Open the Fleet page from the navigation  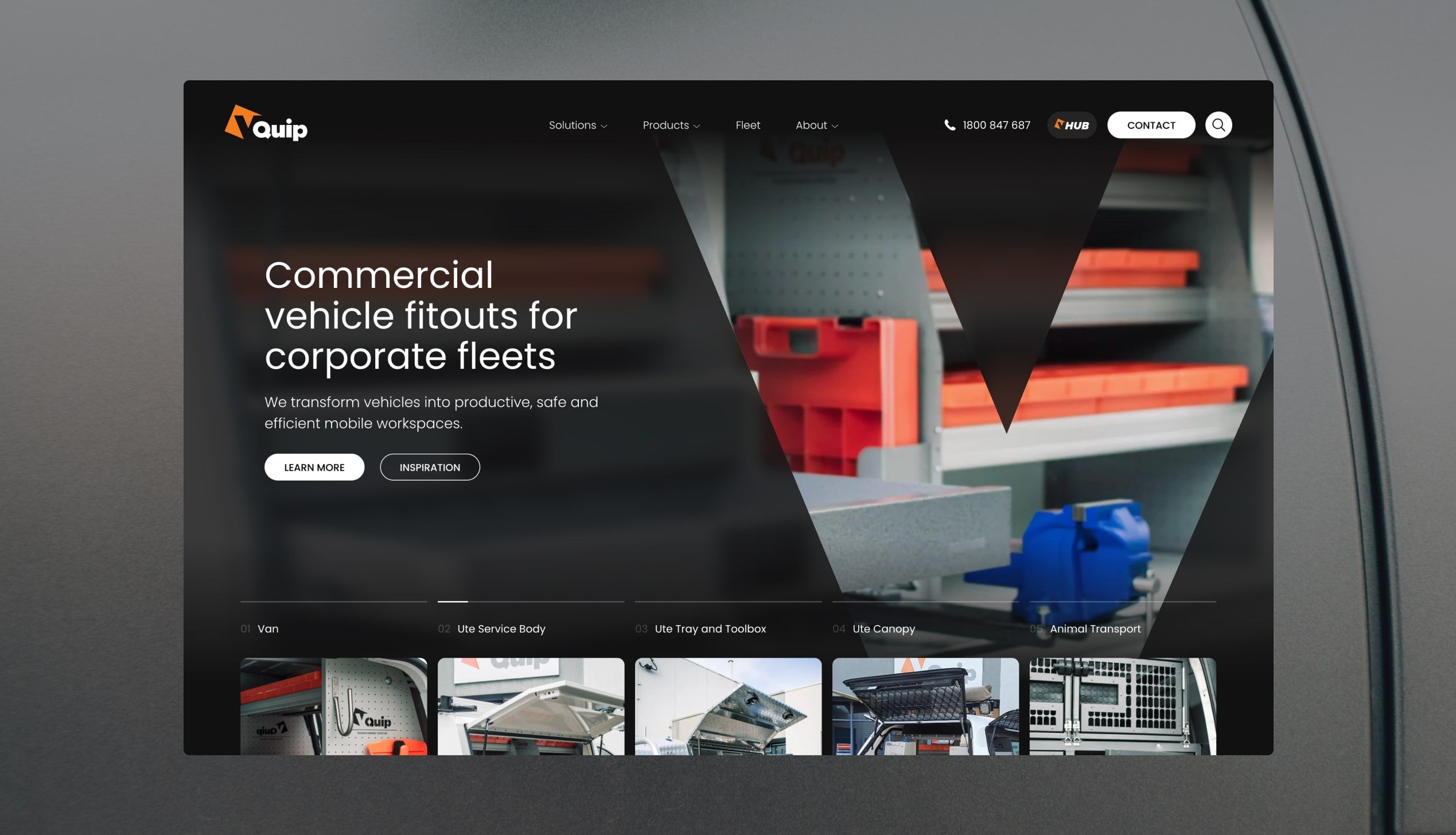coord(748,125)
